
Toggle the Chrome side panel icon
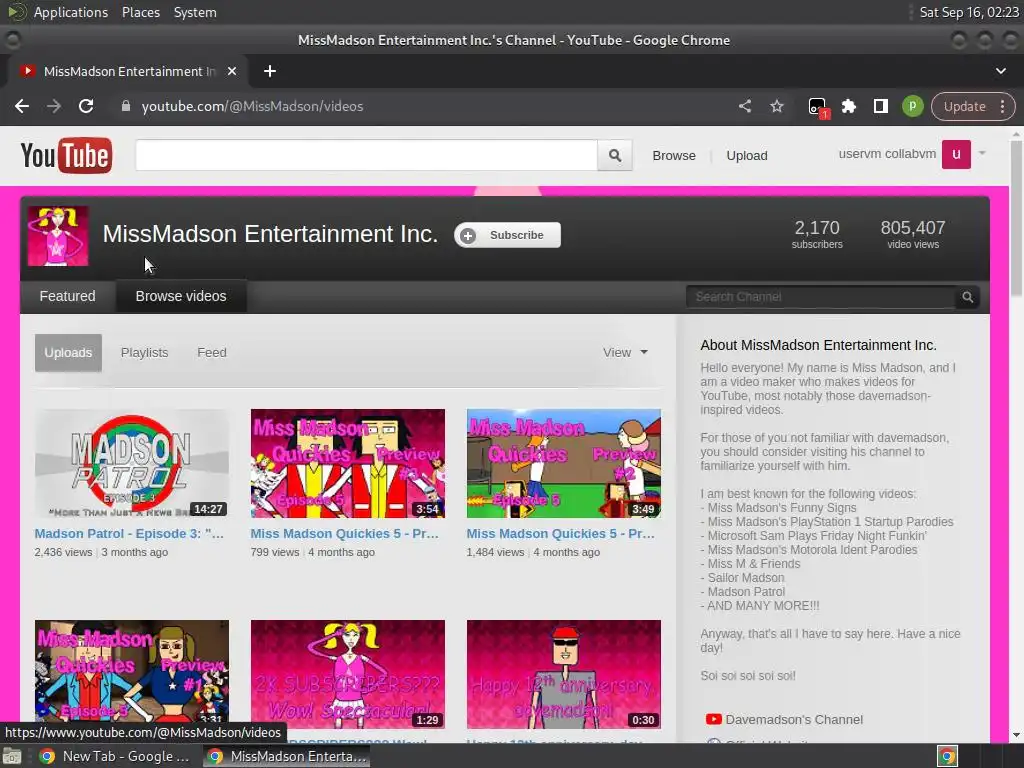[x=880, y=106]
